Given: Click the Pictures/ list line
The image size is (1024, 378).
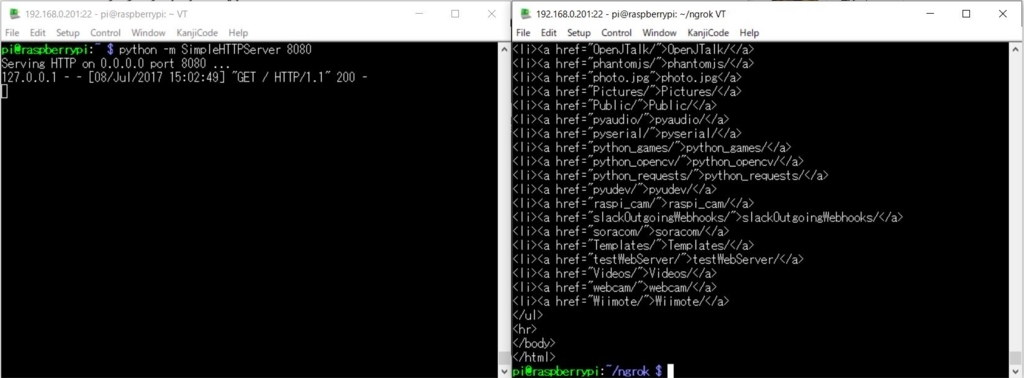Looking at the screenshot, I should (627, 91).
